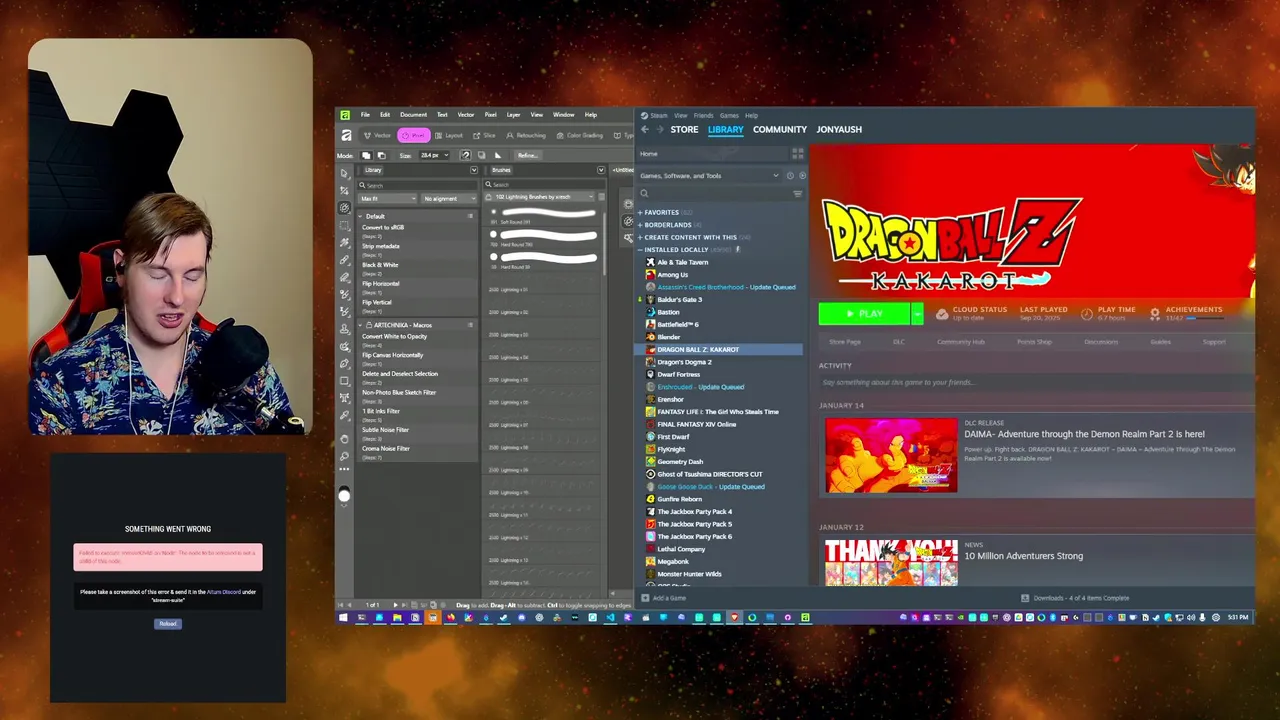Open the Retouching studio in Affinity

point(525,135)
